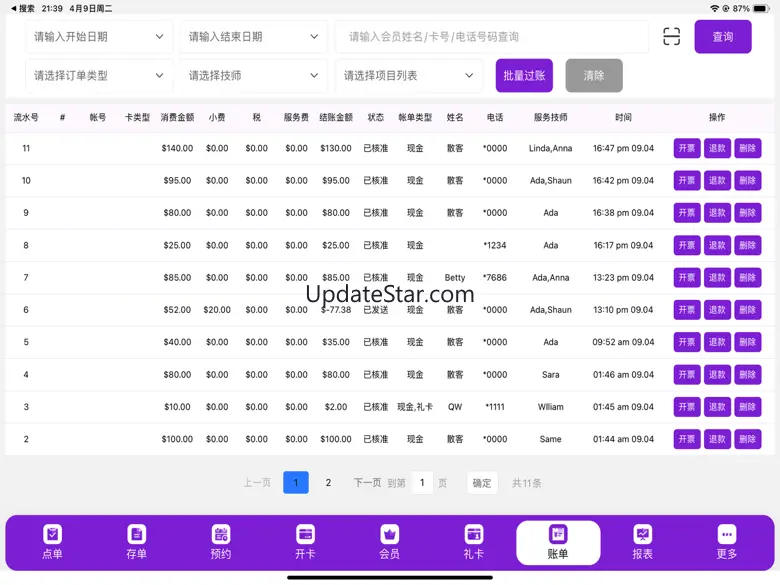The width and height of the screenshot is (780, 585).
Task: Open the 预约 appointment icon
Action: tap(221, 535)
